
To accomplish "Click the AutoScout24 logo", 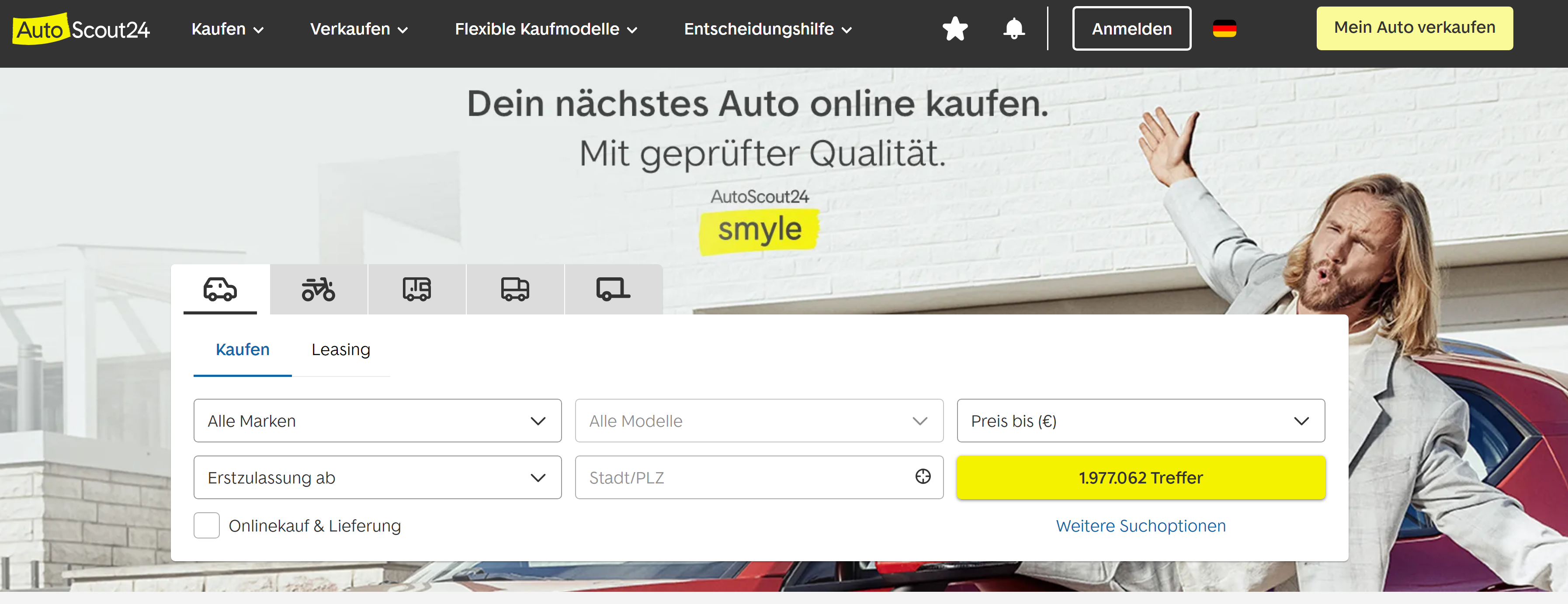I will tap(81, 28).
